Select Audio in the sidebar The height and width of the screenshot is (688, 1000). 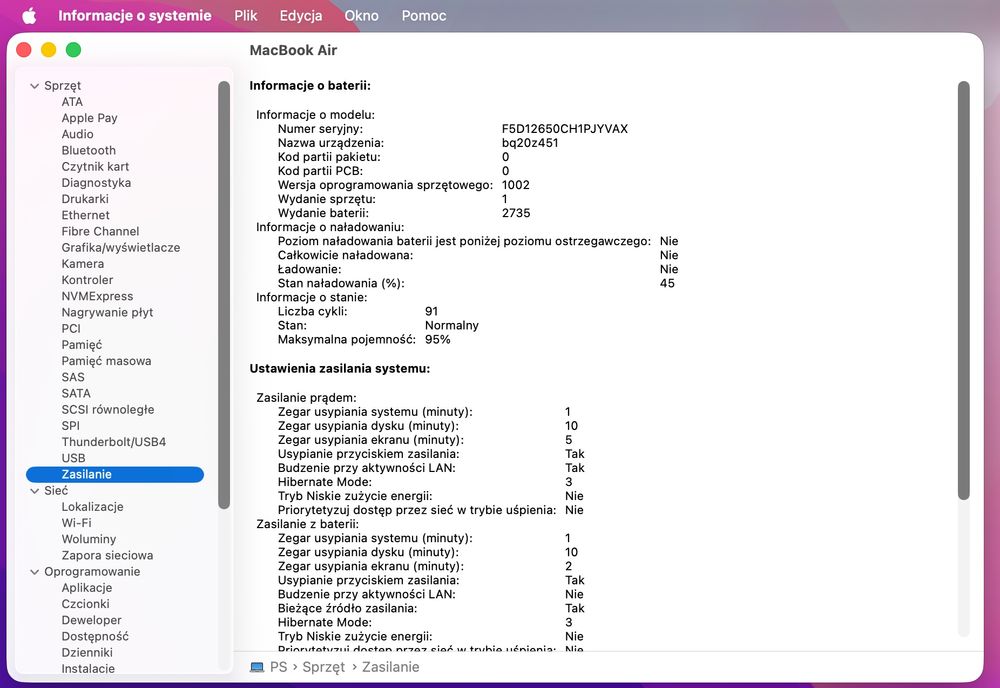pos(77,134)
